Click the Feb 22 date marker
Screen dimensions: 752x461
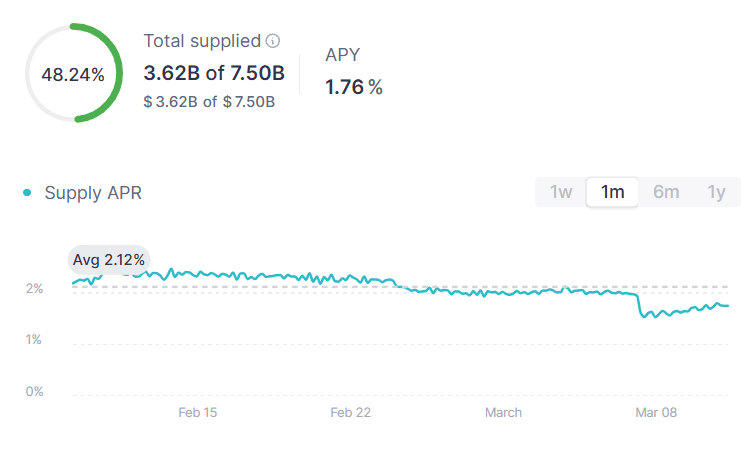(352, 412)
